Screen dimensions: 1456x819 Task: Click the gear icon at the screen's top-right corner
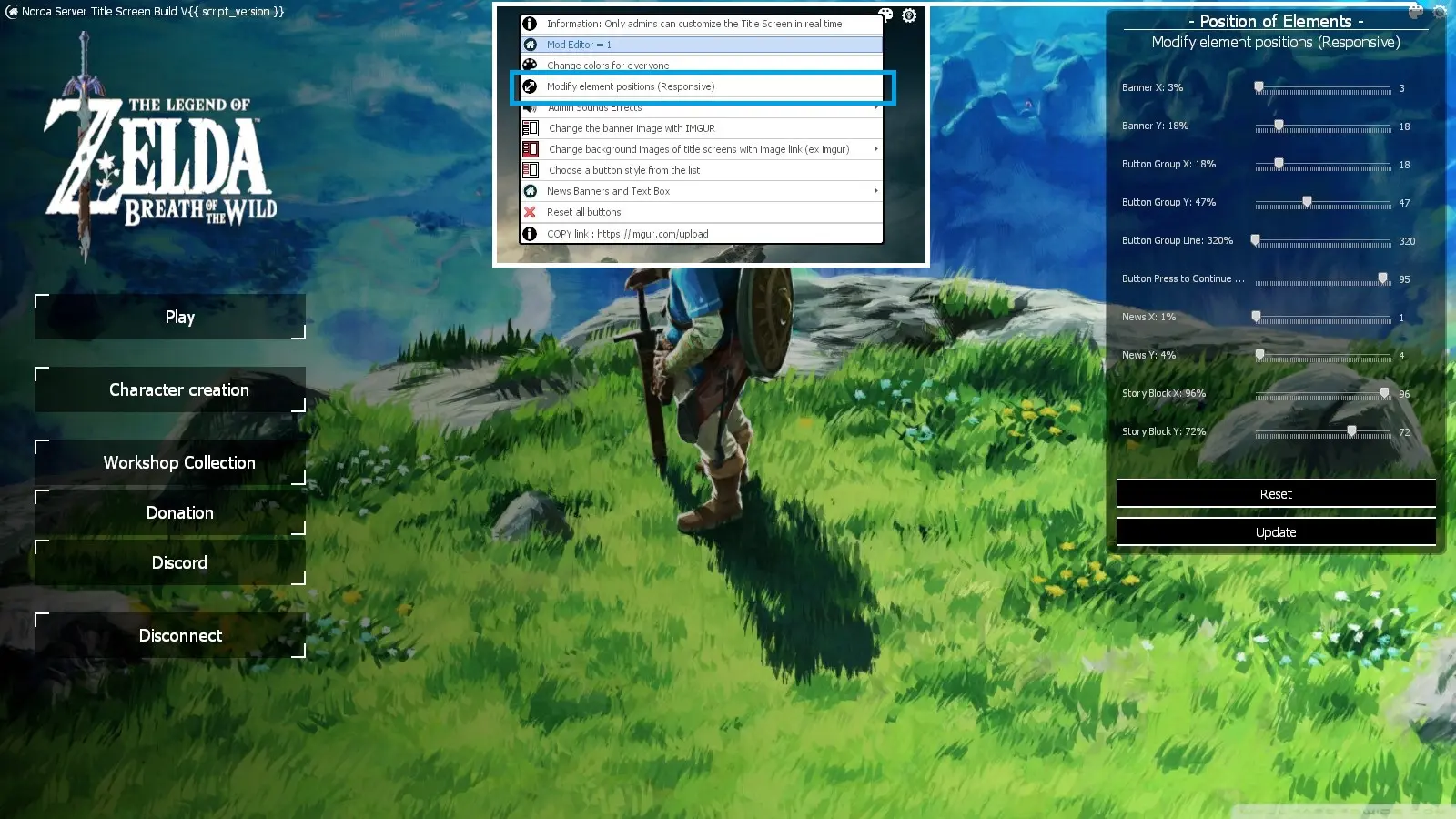coord(1440,12)
